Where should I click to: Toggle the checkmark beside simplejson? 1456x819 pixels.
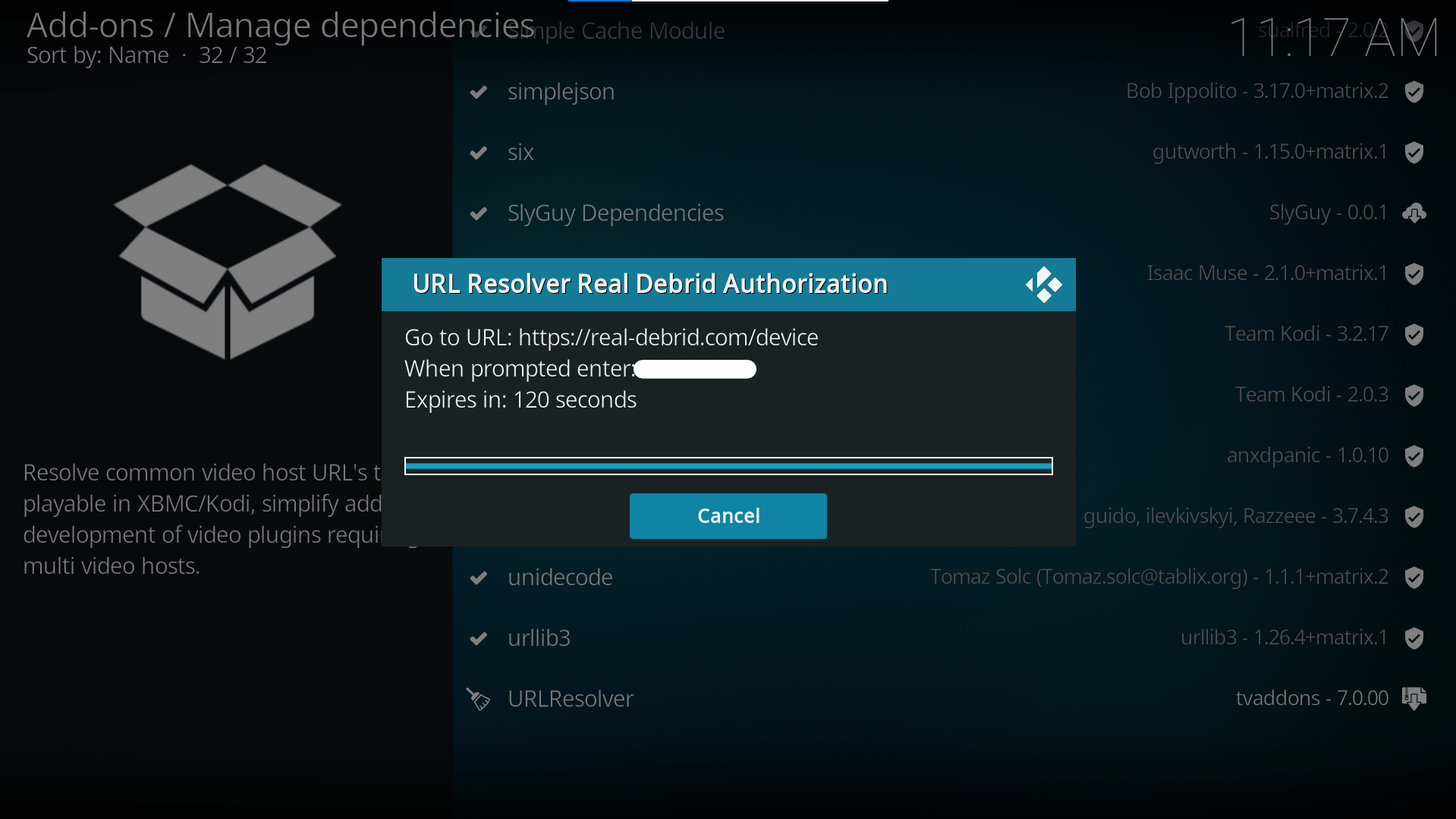[479, 92]
